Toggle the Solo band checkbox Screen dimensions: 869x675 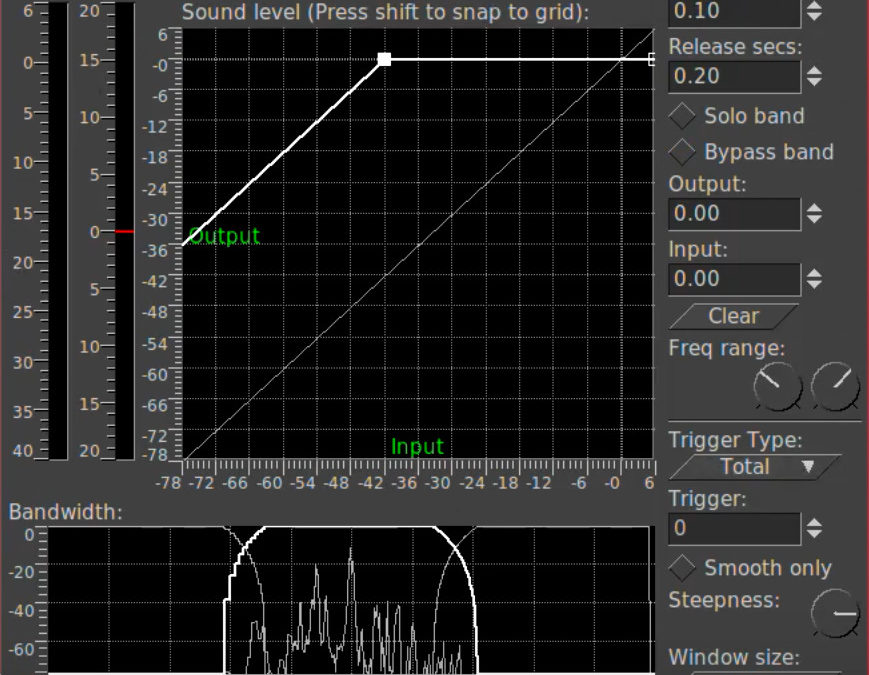(x=683, y=116)
